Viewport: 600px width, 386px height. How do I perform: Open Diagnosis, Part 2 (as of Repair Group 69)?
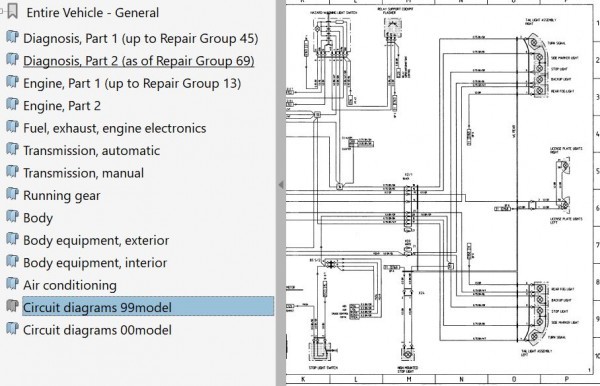(139, 61)
